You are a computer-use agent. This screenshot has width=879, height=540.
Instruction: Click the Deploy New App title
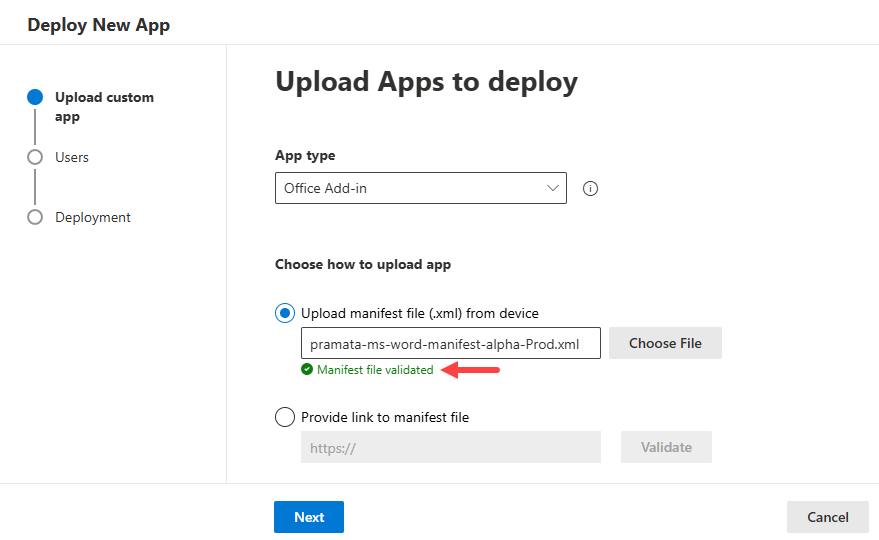click(x=99, y=25)
